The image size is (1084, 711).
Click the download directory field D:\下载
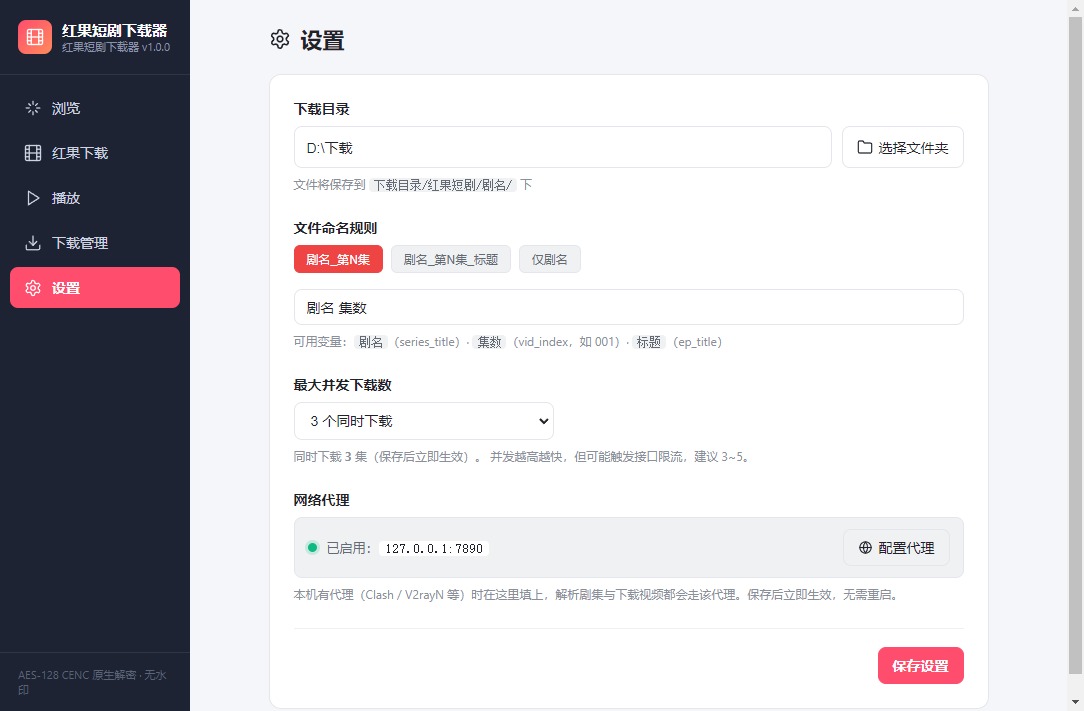562,147
